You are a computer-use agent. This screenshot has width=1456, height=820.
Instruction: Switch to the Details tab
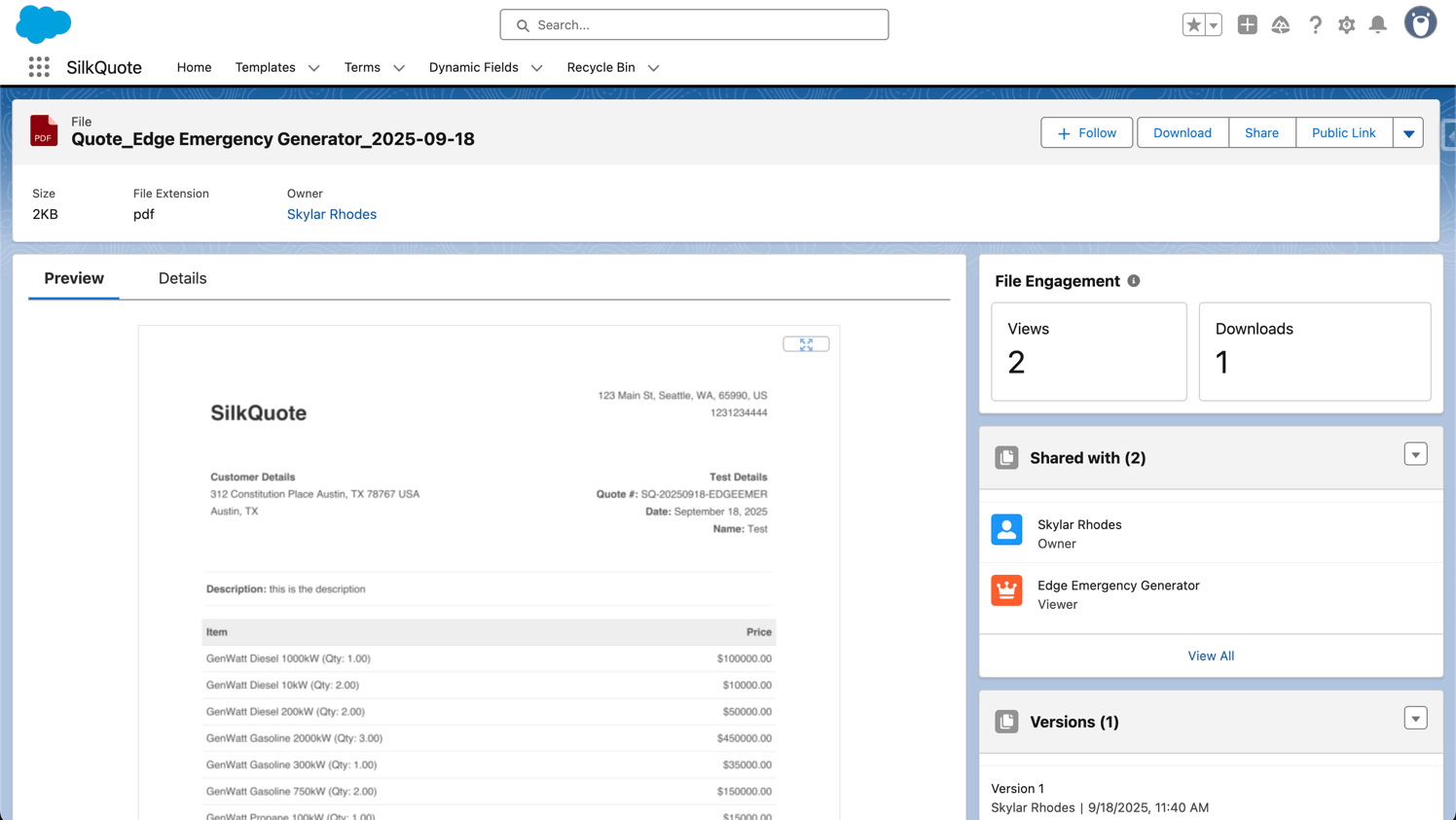click(x=182, y=278)
